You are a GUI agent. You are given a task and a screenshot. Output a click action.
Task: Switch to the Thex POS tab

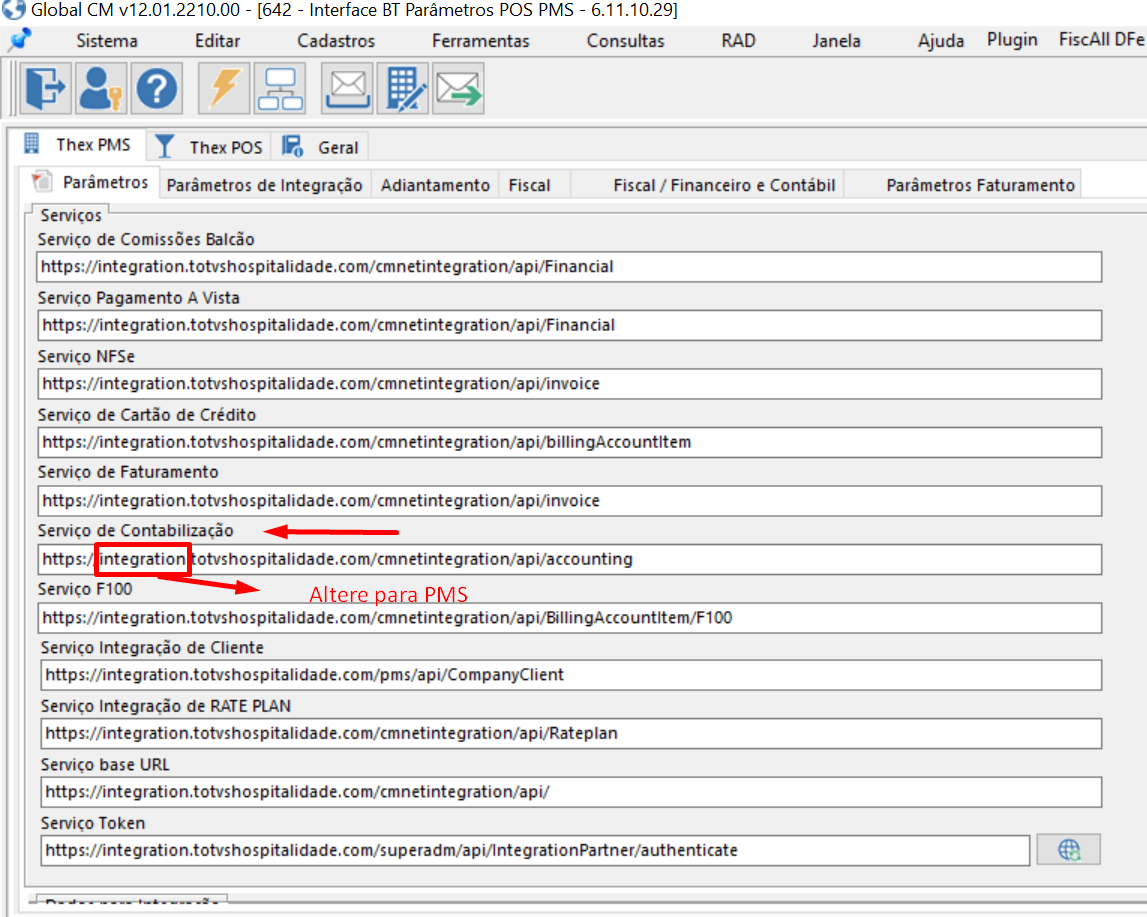pyautogui.click(x=222, y=146)
